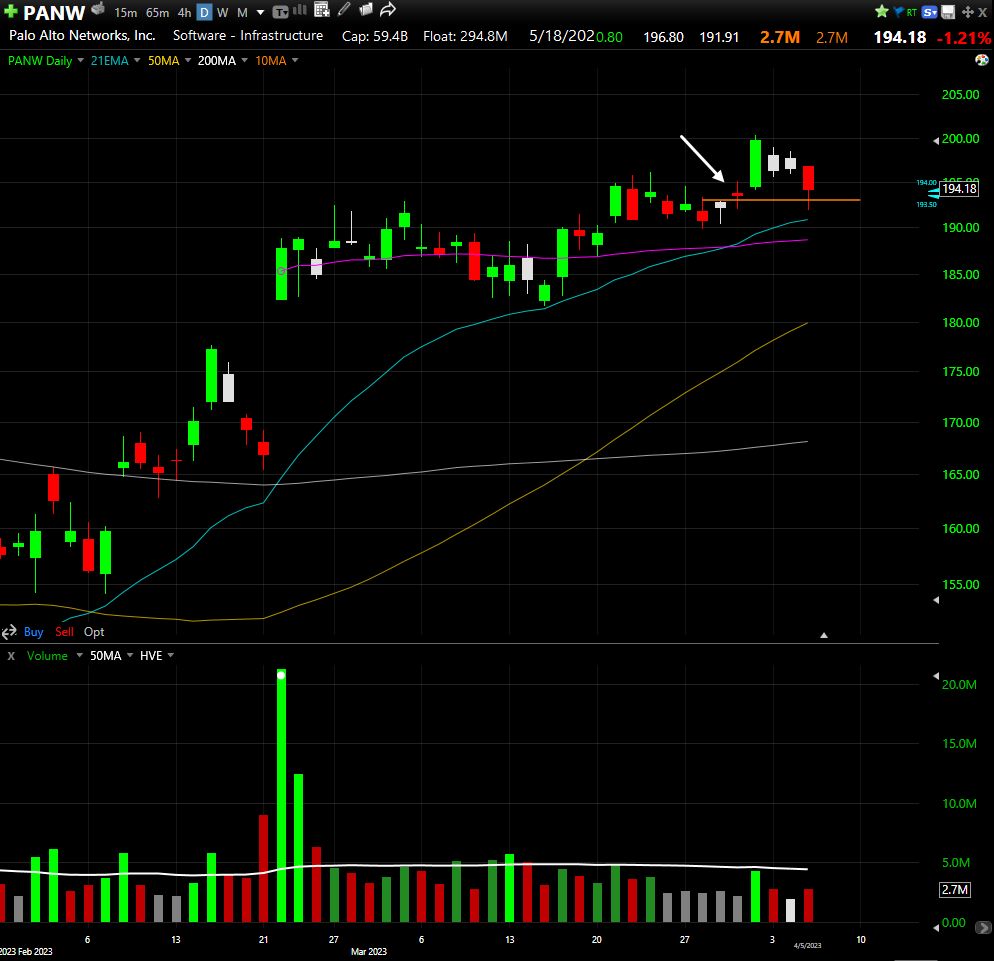Expand the 200MA indicator dropdown arrow
The width and height of the screenshot is (994, 961).
click(245, 60)
